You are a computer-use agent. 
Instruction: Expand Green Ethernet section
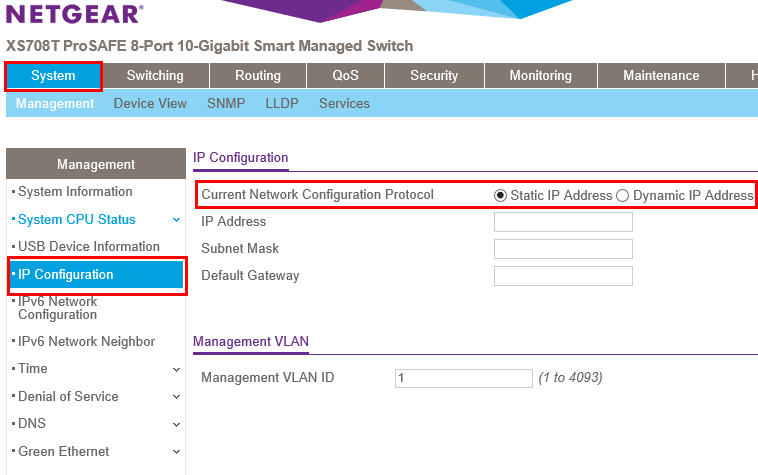pos(176,452)
